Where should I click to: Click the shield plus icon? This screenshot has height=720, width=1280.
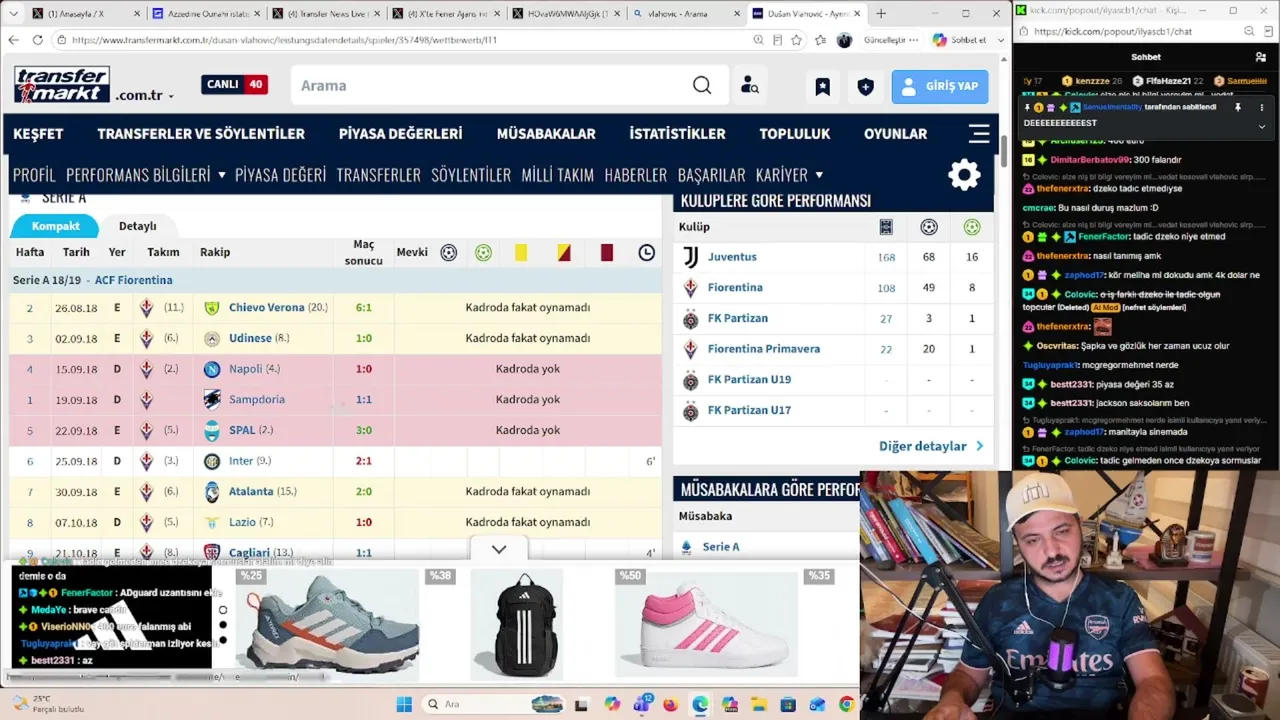tap(866, 87)
